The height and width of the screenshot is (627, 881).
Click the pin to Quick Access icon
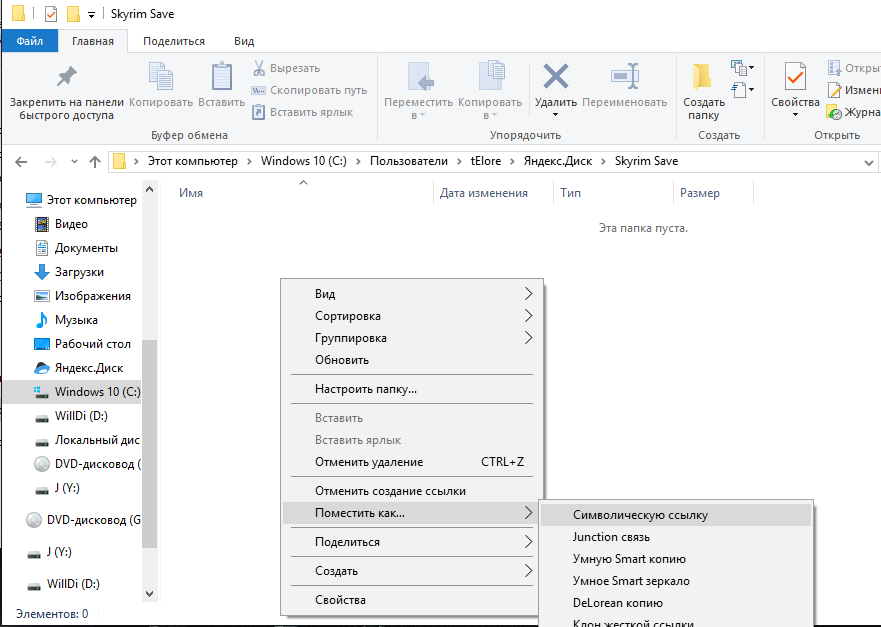[x=67, y=77]
